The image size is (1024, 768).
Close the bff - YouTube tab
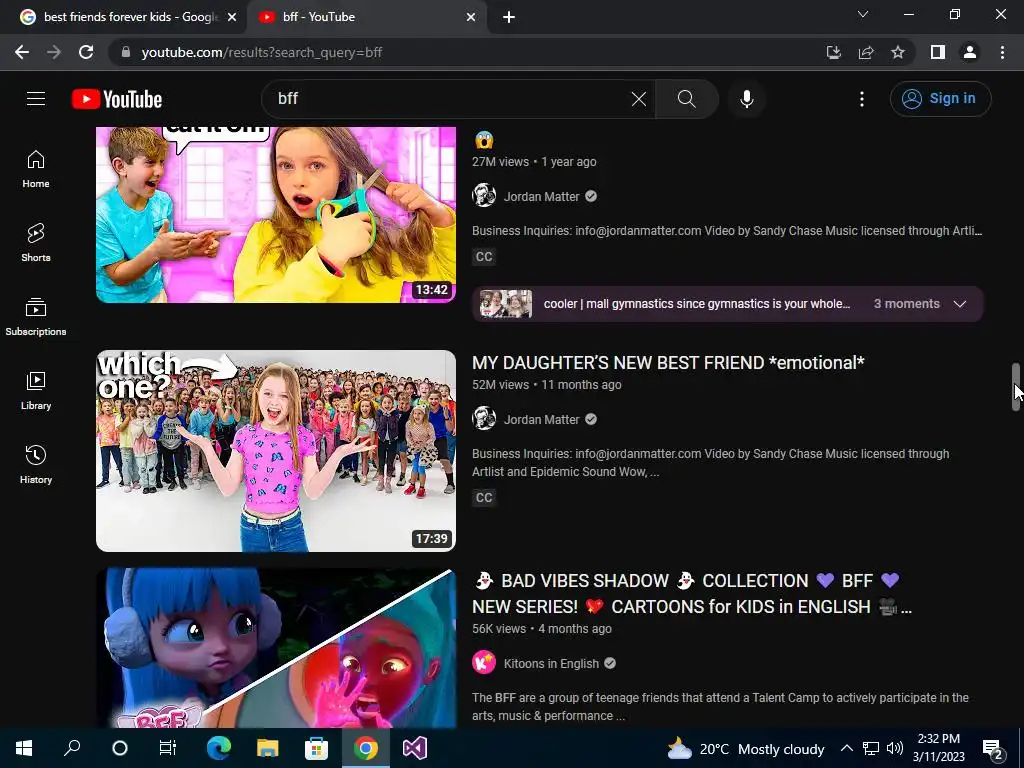(x=471, y=17)
